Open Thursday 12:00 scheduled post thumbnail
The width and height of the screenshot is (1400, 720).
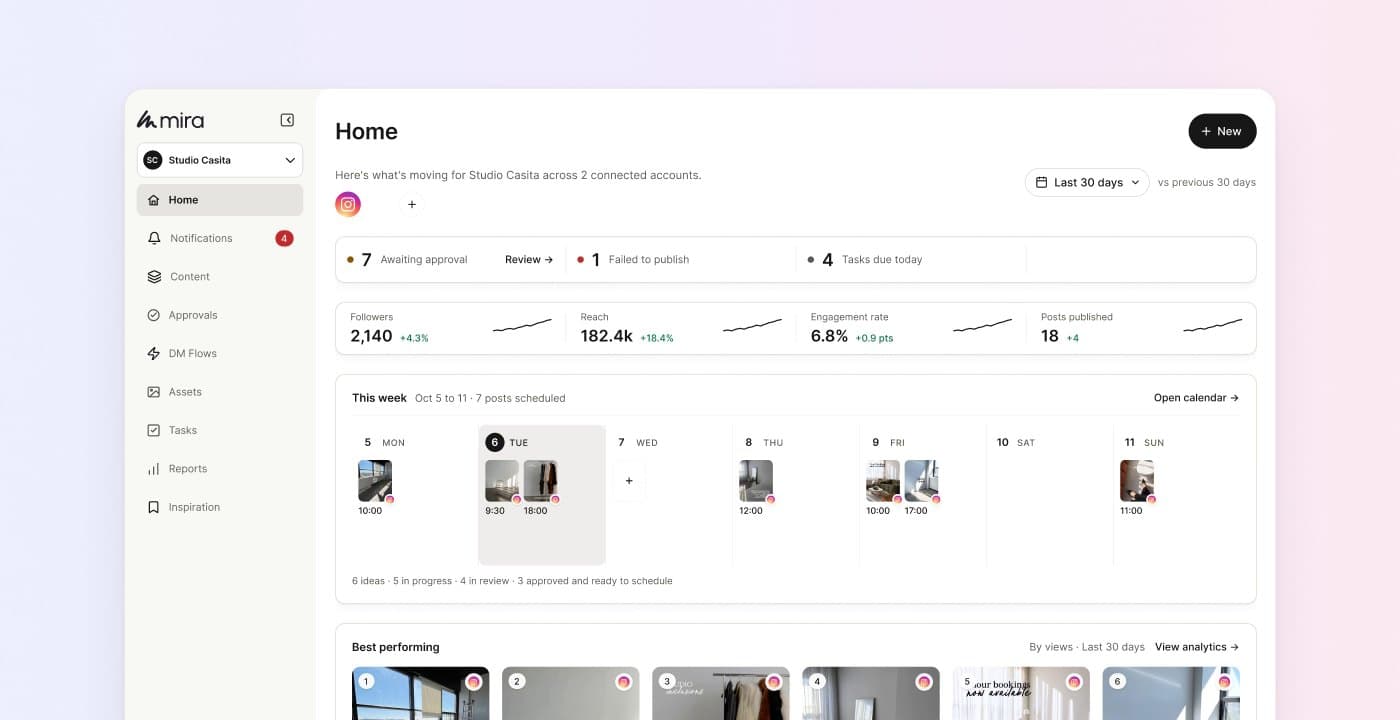756,481
